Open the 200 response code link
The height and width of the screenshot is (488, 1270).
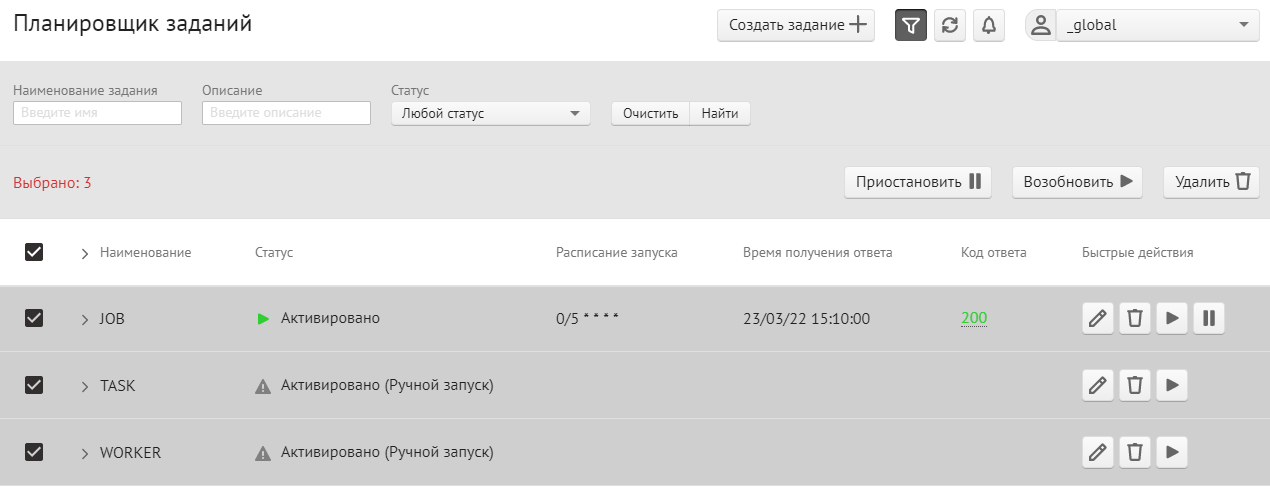(x=974, y=319)
